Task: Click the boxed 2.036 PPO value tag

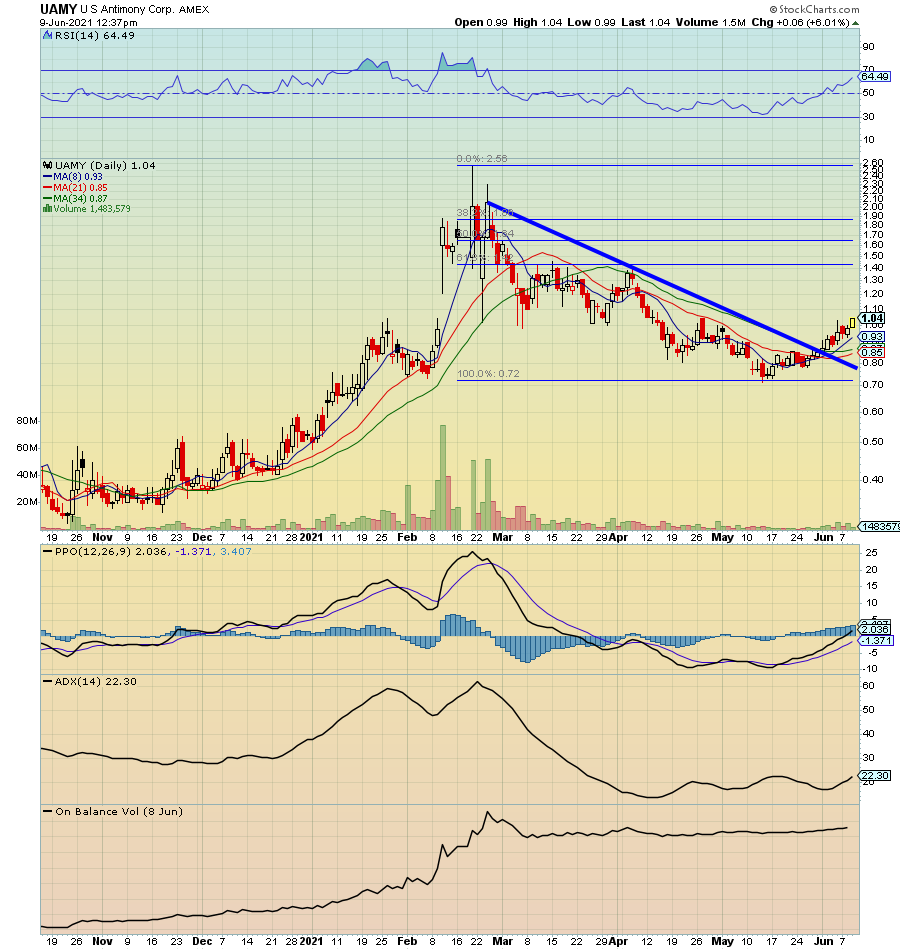Action: click(875, 629)
